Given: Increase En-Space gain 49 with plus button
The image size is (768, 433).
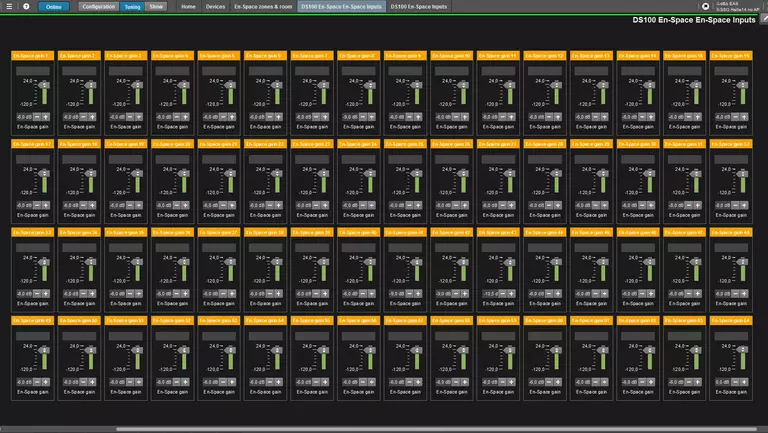Looking at the screenshot, I should point(46,382).
